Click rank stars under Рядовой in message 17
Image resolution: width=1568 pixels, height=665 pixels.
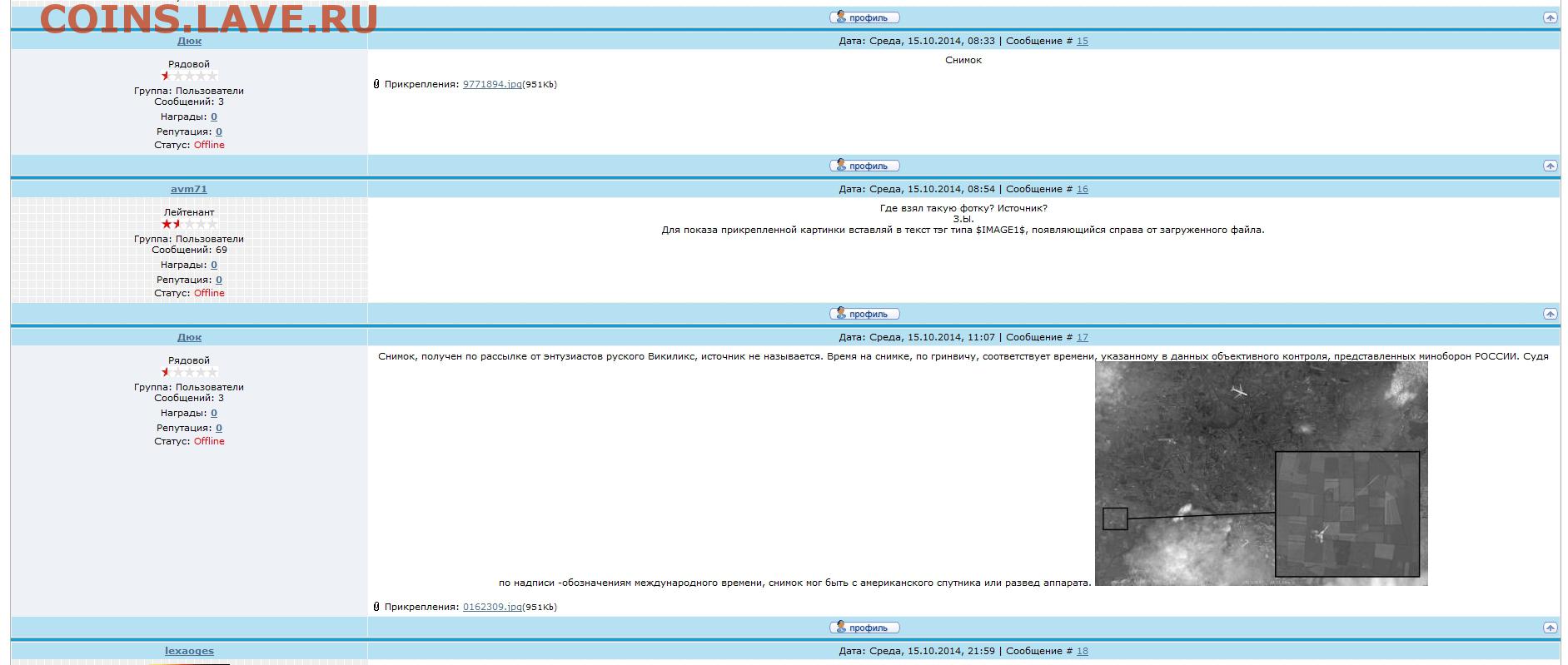tap(189, 372)
